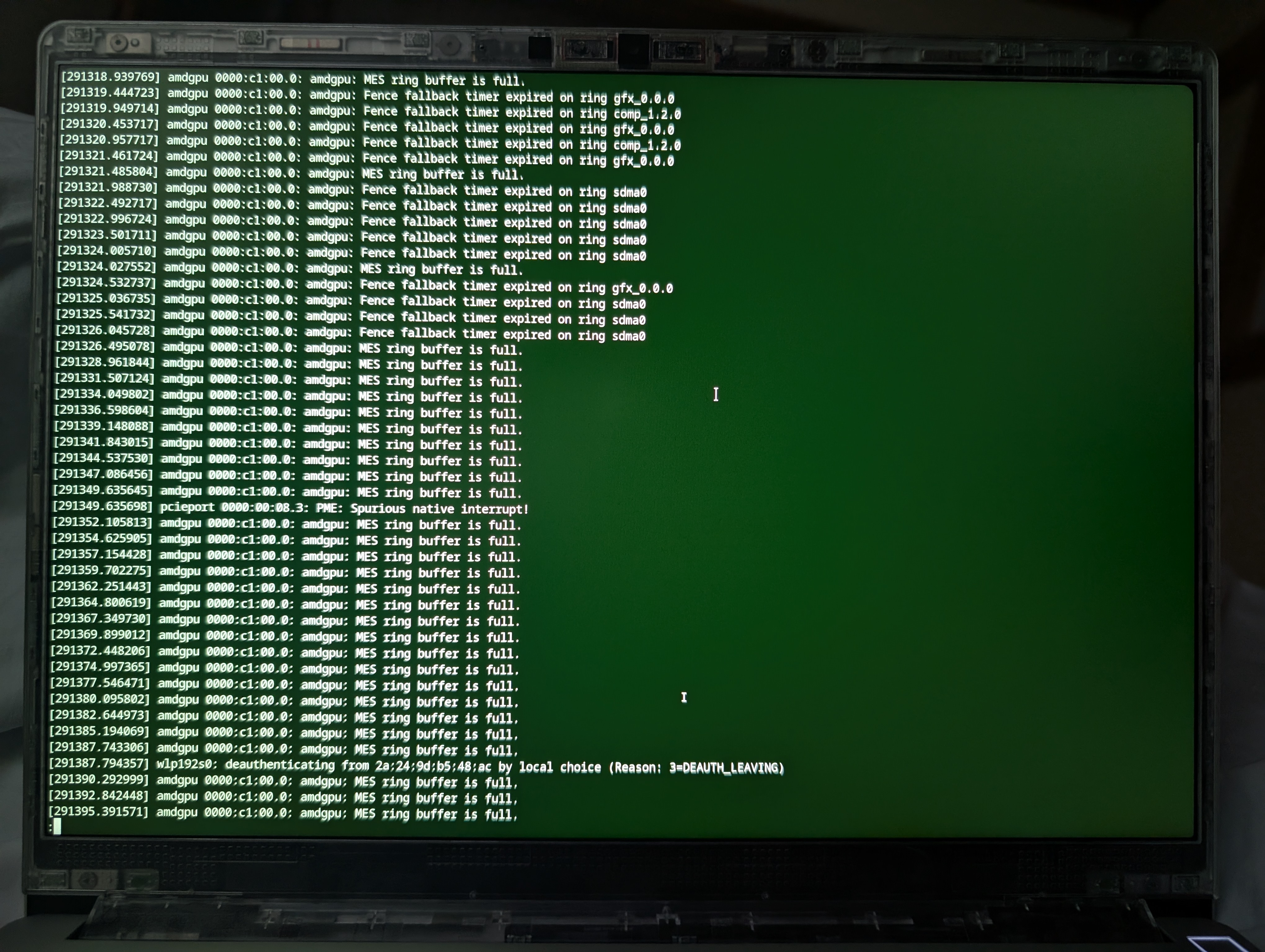Click the MAC address 2a:24:9d:b5:48:ac
This screenshot has width=1265, height=952.
click(x=433, y=766)
